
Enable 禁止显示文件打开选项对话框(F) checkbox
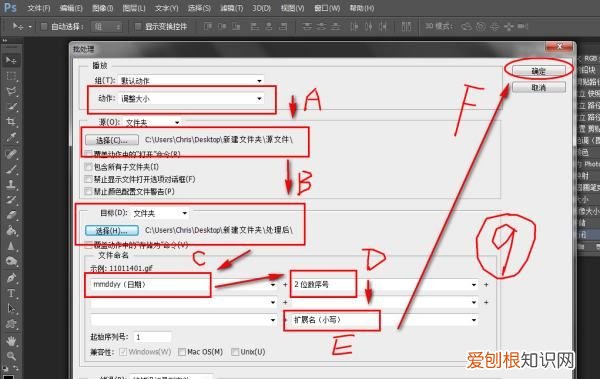(88, 179)
